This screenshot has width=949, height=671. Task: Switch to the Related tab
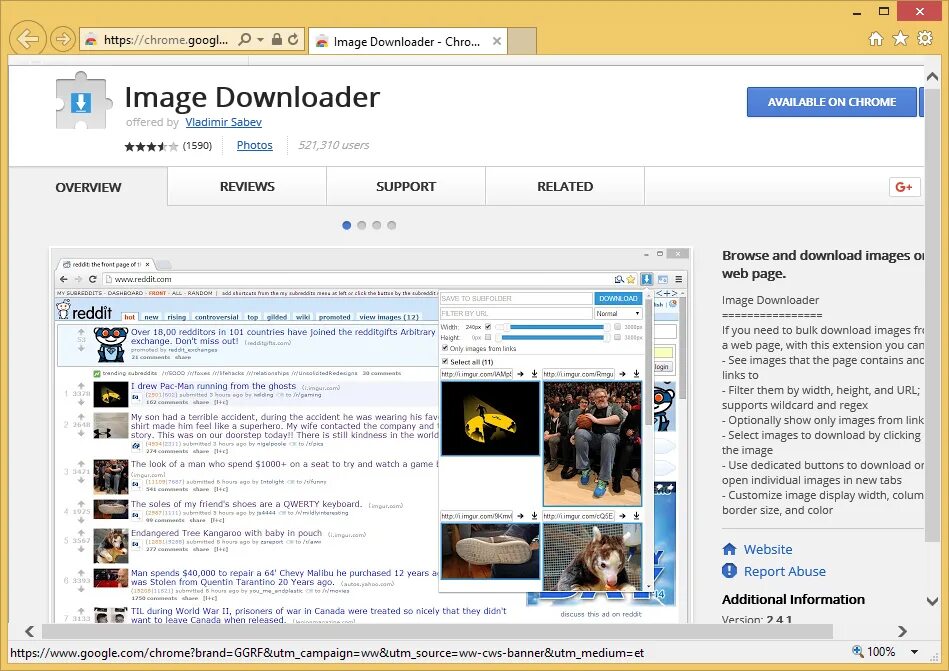565,186
